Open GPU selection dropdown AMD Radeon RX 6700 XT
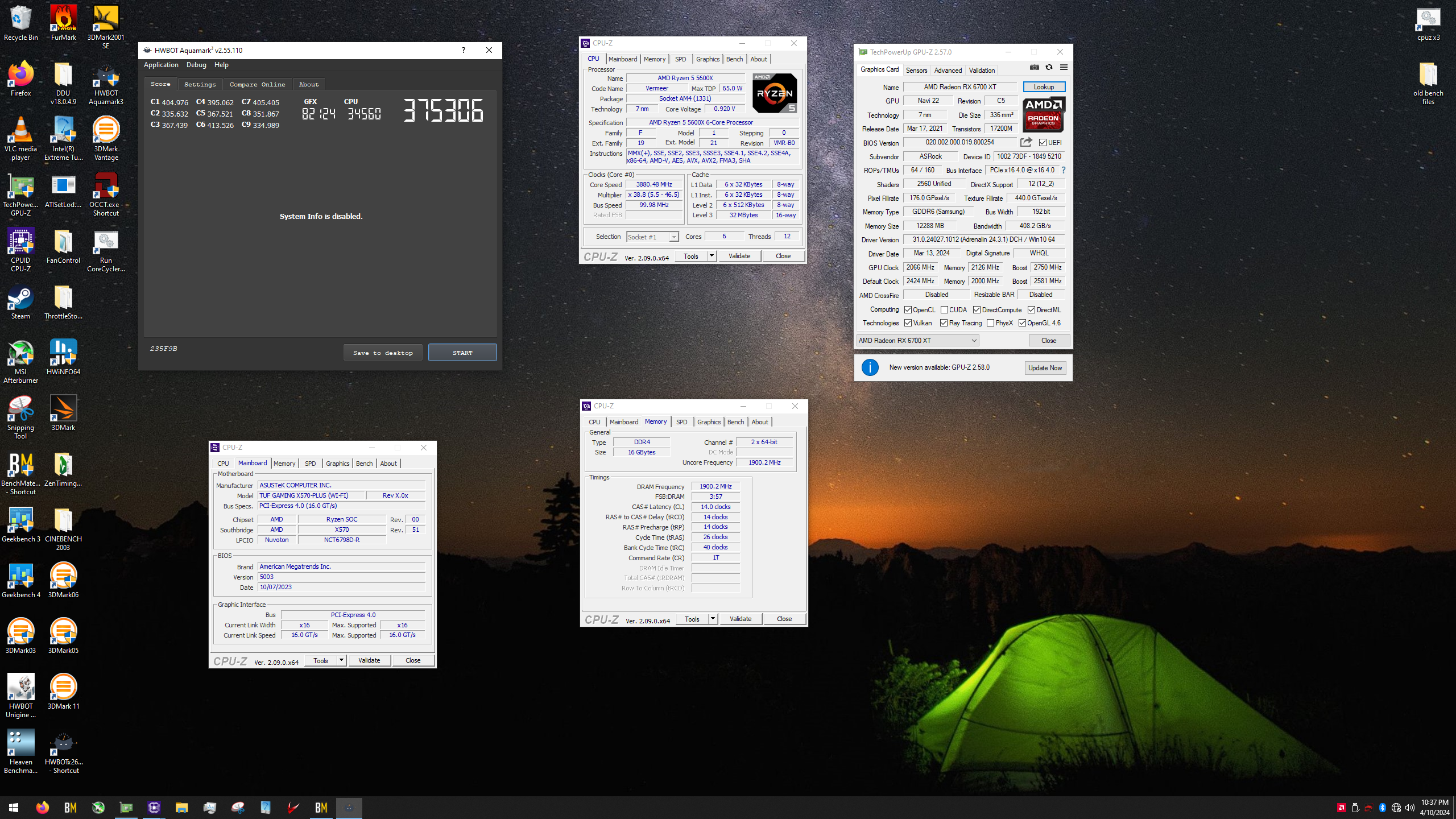The height and width of the screenshot is (819, 1456). point(917,340)
